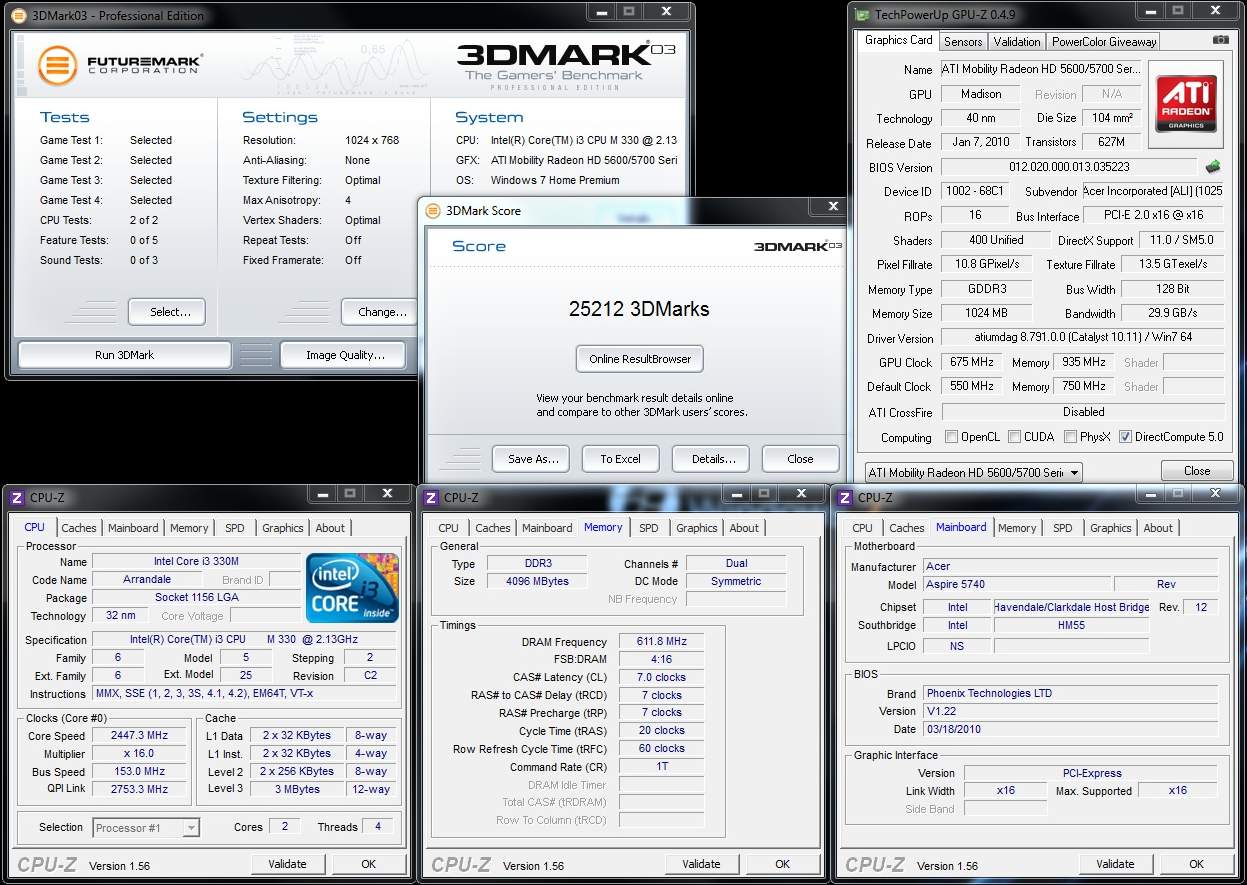This screenshot has width=1247, height=885.
Task: Click the Aspire 5740 model field
Action: coord(1016,584)
